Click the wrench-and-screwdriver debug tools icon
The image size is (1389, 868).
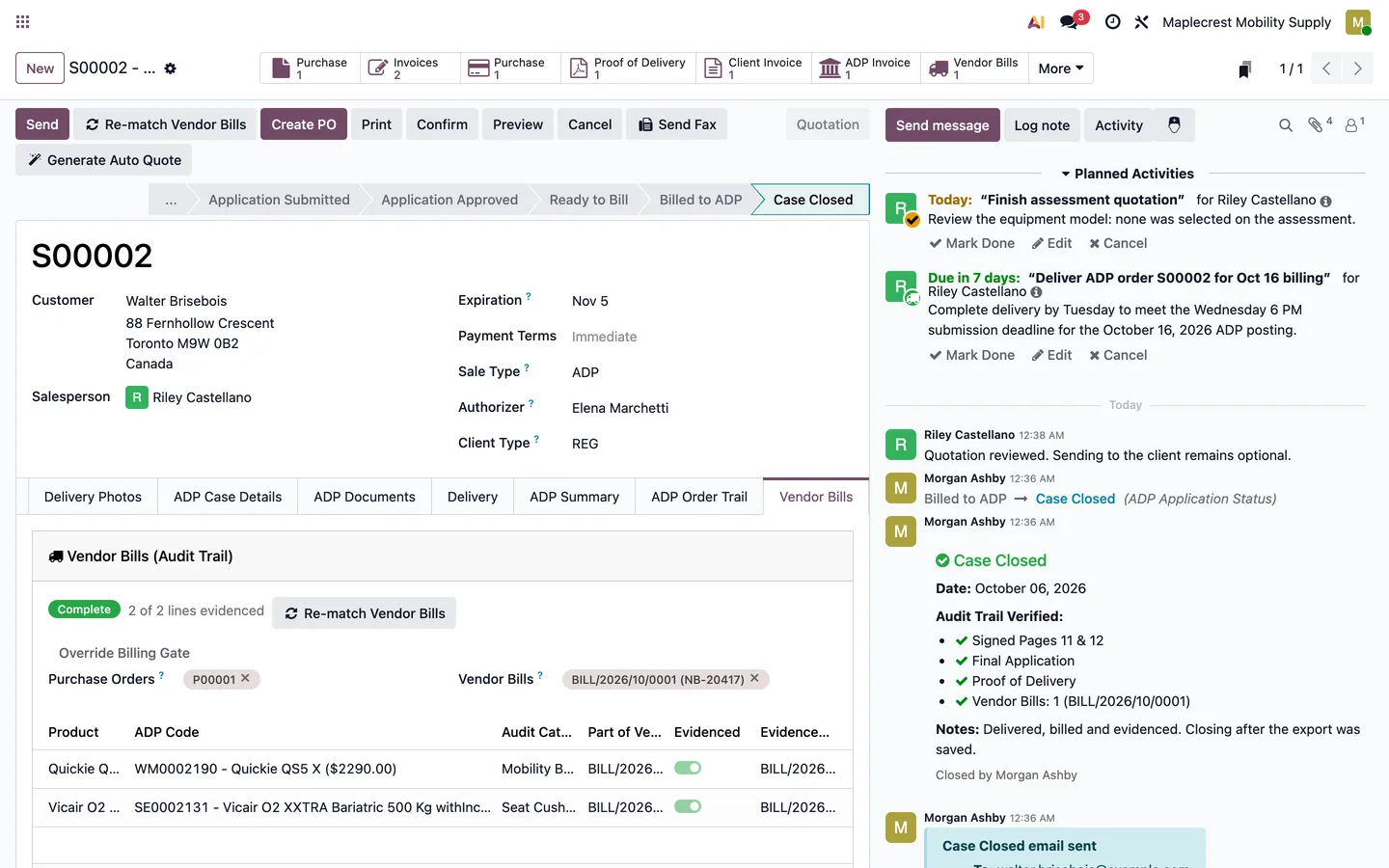(1141, 21)
